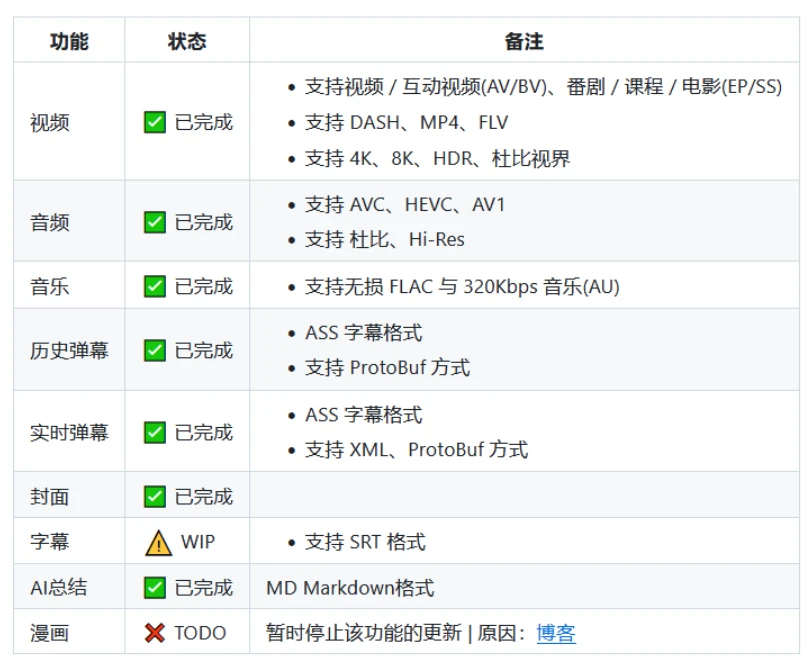The width and height of the screenshot is (810, 668).
Task: Click the MD Markdown格式 note text
Action: pyautogui.click(x=350, y=588)
